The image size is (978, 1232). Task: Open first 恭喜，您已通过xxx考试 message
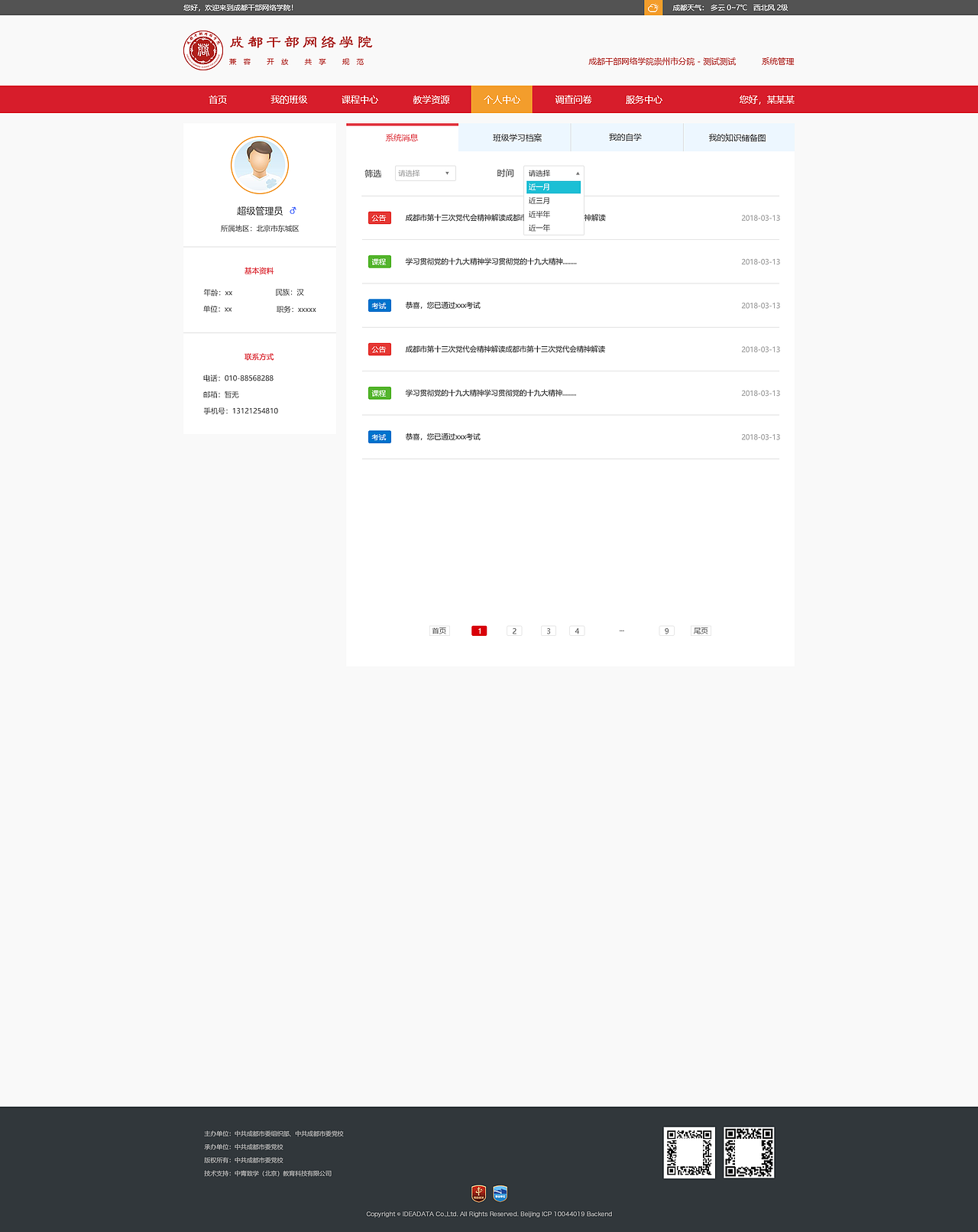(442, 306)
